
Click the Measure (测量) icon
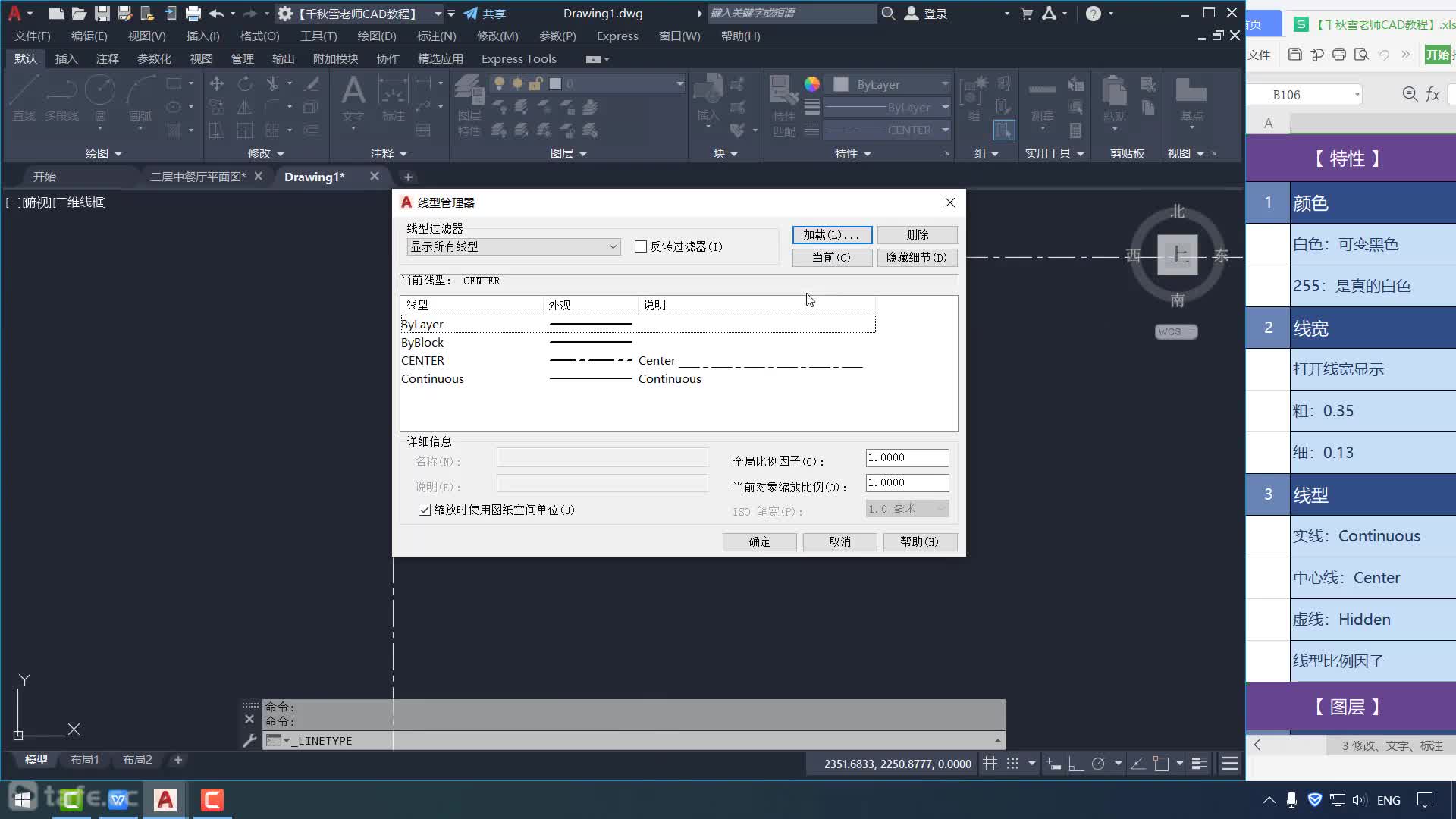pyautogui.click(x=1042, y=99)
